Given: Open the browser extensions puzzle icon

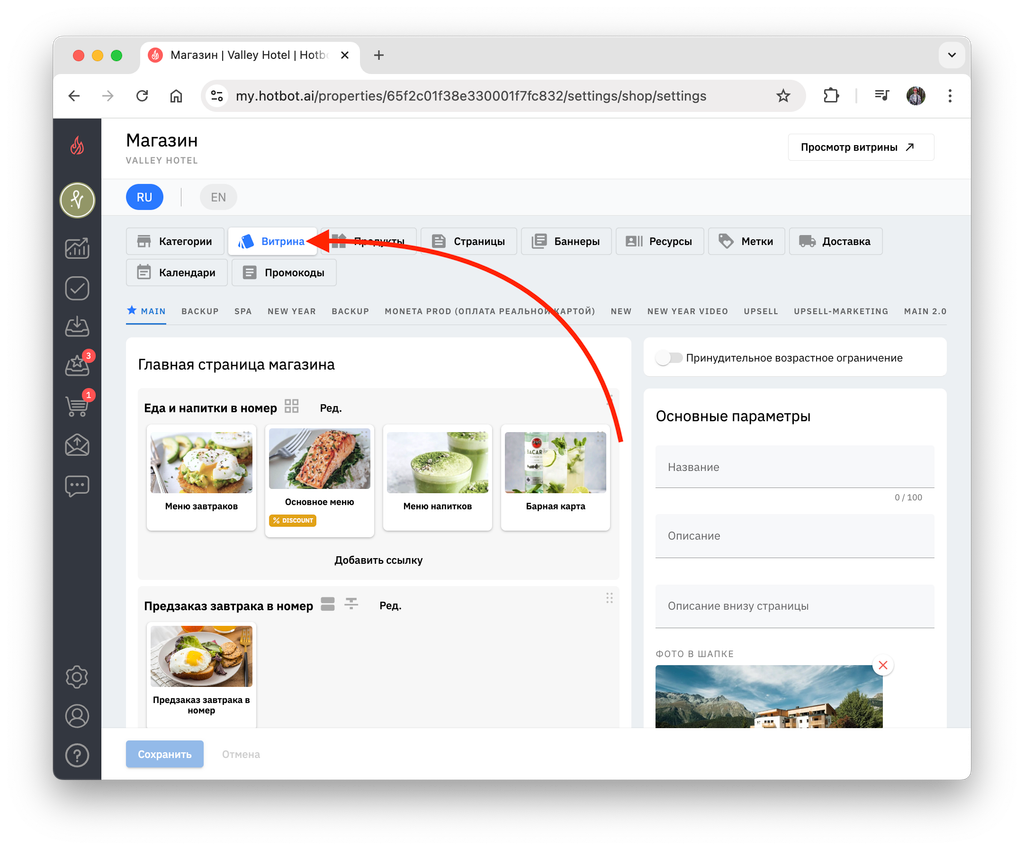Looking at the screenshot, I should coord(831,96).
